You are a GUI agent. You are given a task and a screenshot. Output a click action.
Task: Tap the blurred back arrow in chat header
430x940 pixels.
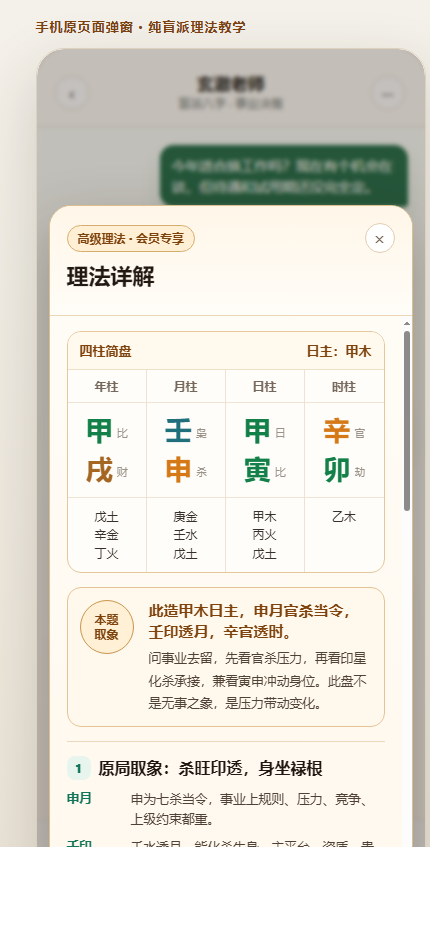73,94
